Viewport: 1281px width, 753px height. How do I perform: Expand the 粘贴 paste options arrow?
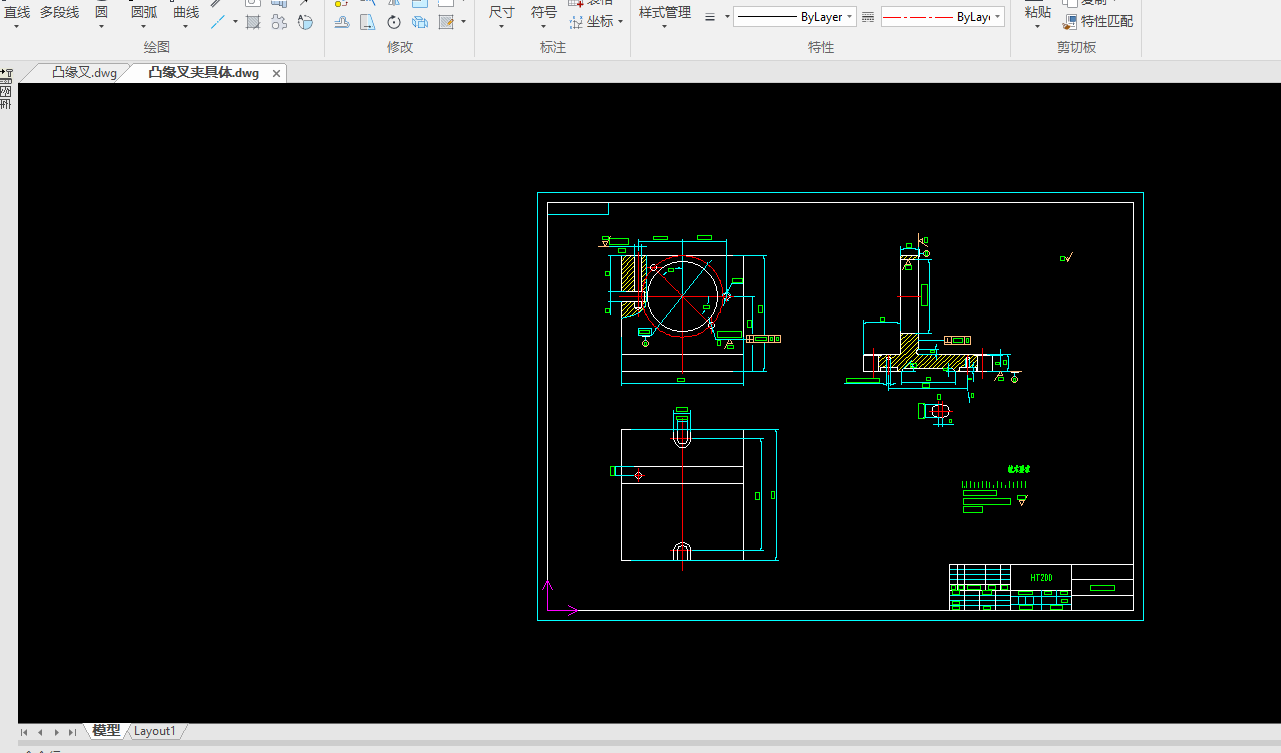pos(1037,27)
